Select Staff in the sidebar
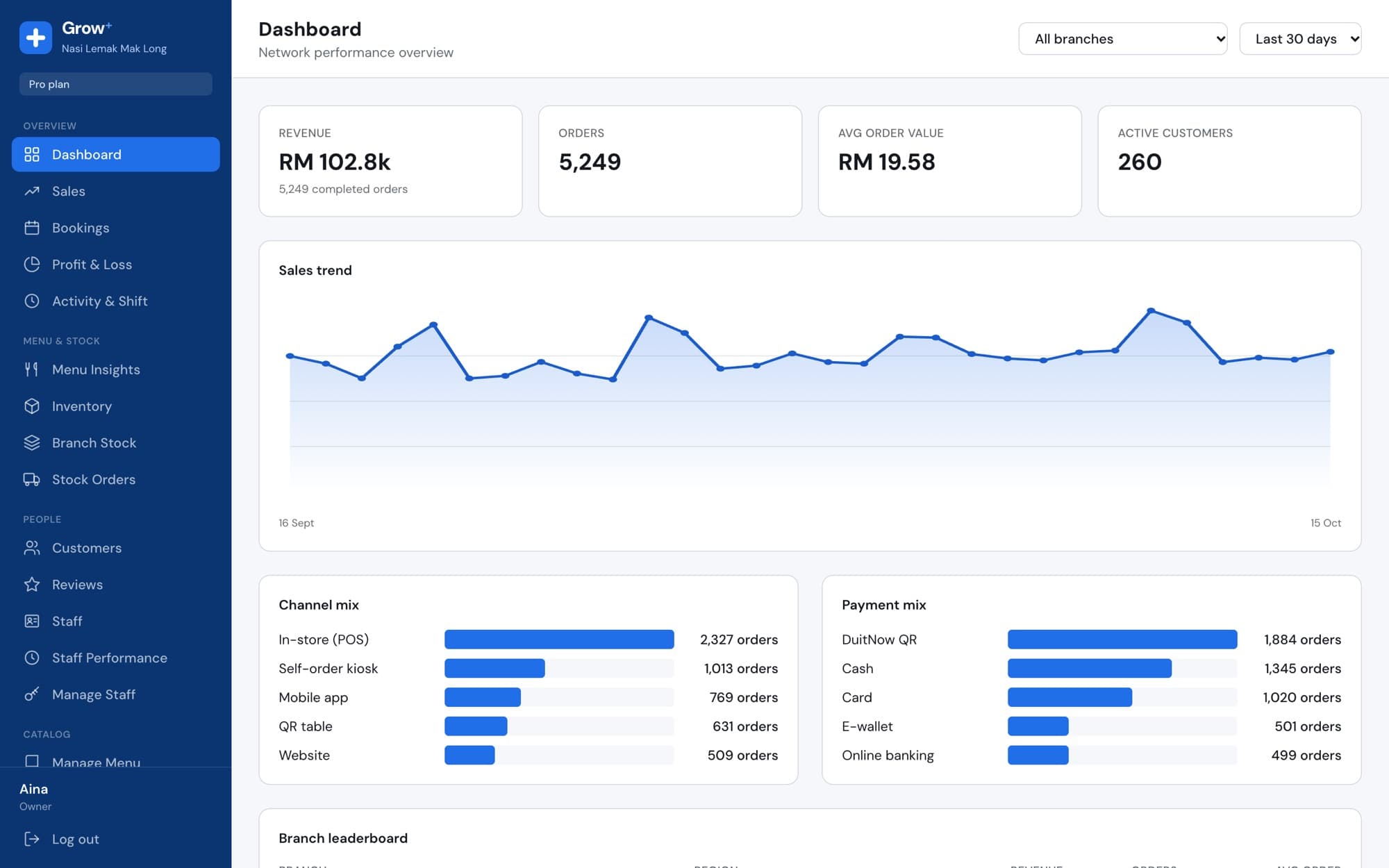This screenshot has width=1389, height=868. (116, 621)
